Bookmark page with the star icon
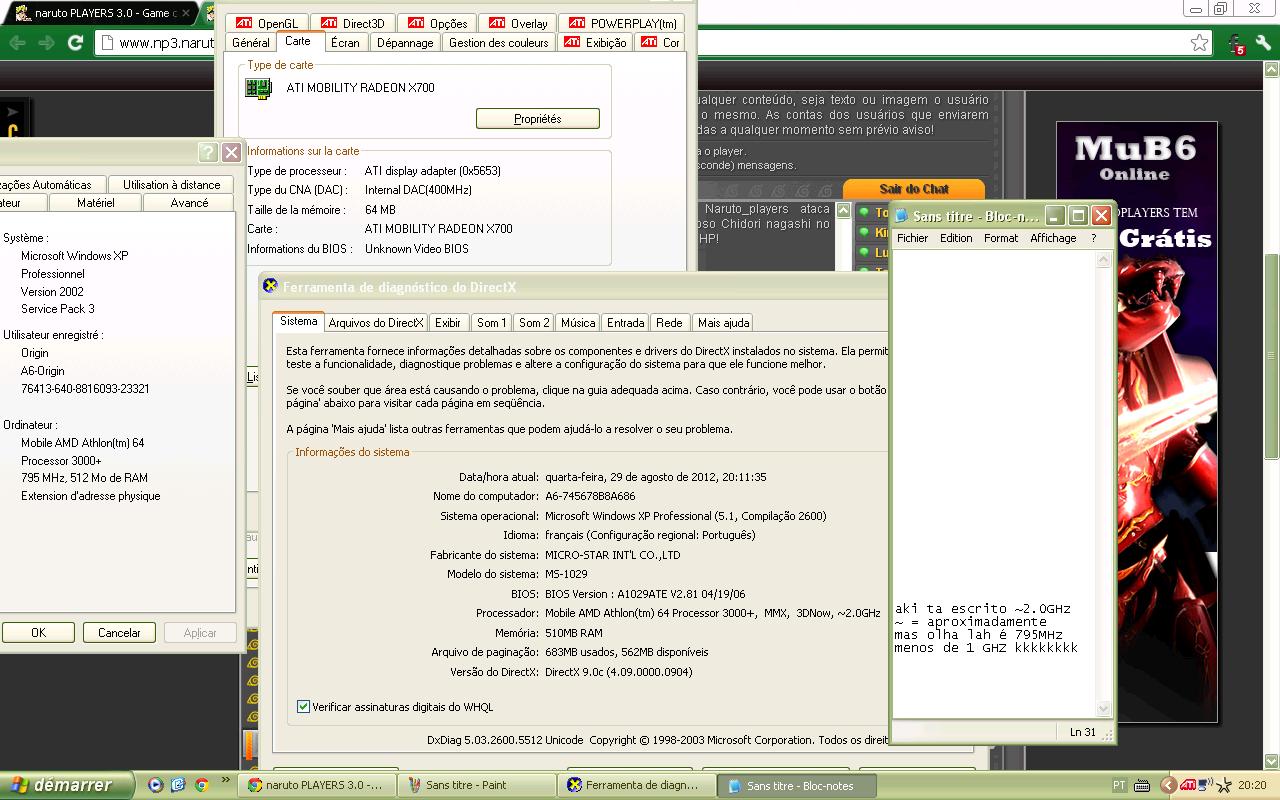Image resolution: width=1280 pixels, height=800 pixels. coord(1199,43)
